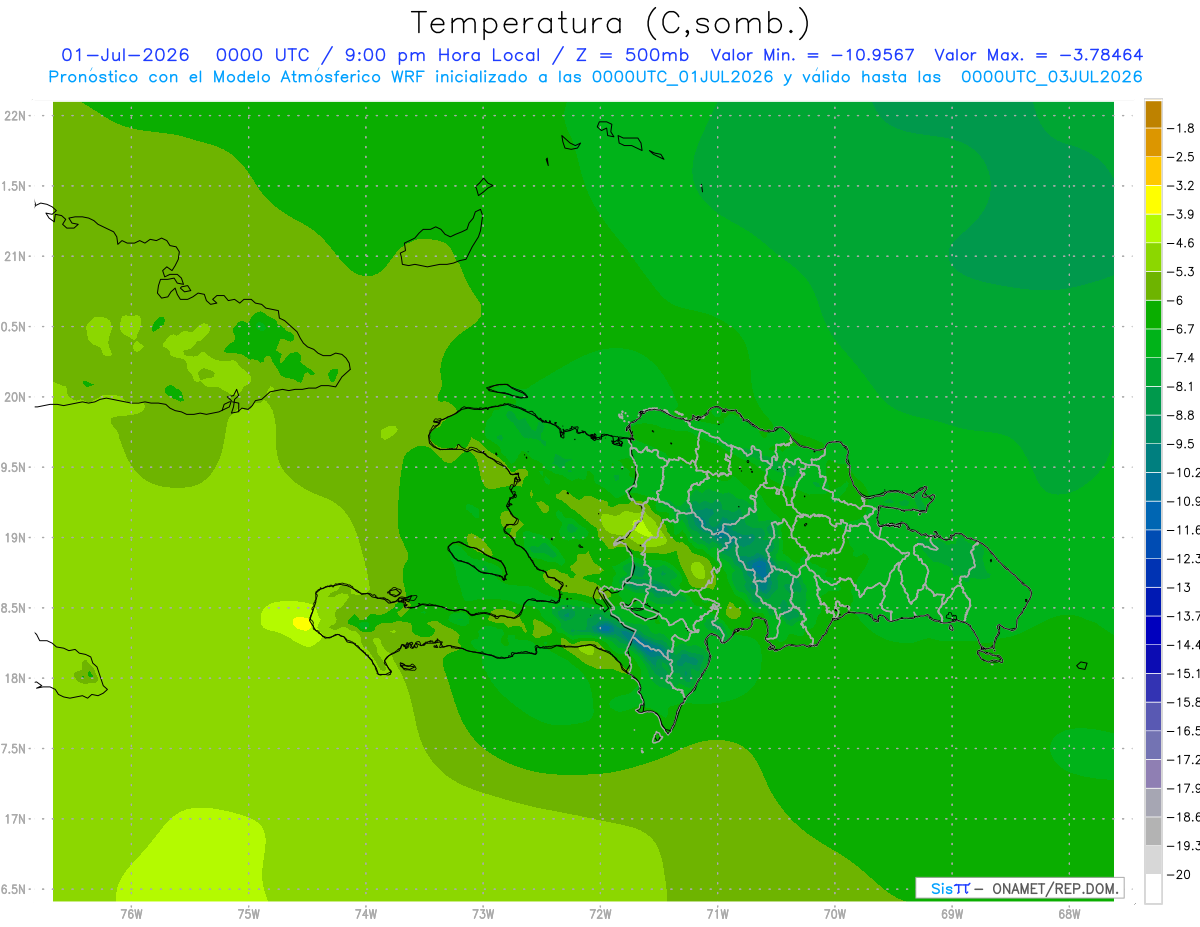Click the '-3.2' colorbar label
Image resolution: width=1200 pixels, height=927 pixels.
1183,186
